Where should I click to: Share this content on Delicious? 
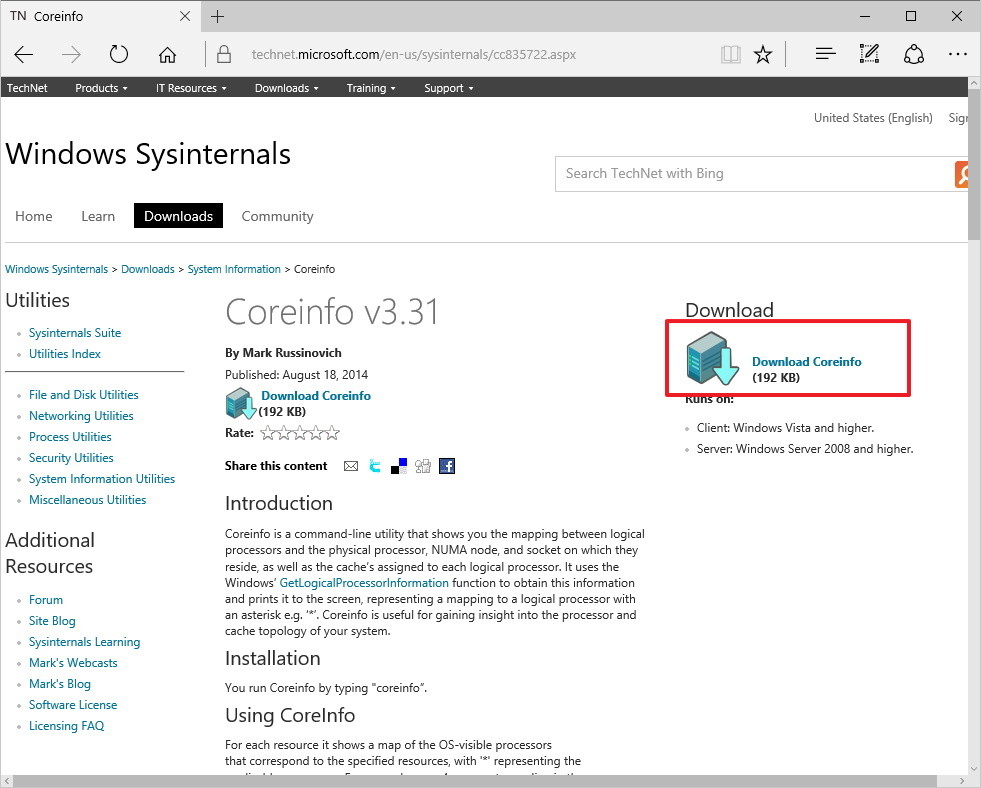click(398, 465)
